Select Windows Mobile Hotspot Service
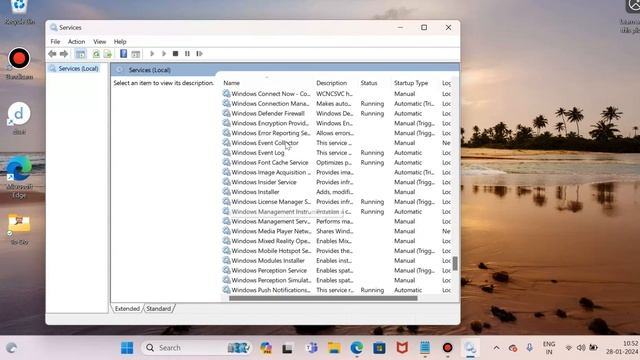 coord(337,251)
